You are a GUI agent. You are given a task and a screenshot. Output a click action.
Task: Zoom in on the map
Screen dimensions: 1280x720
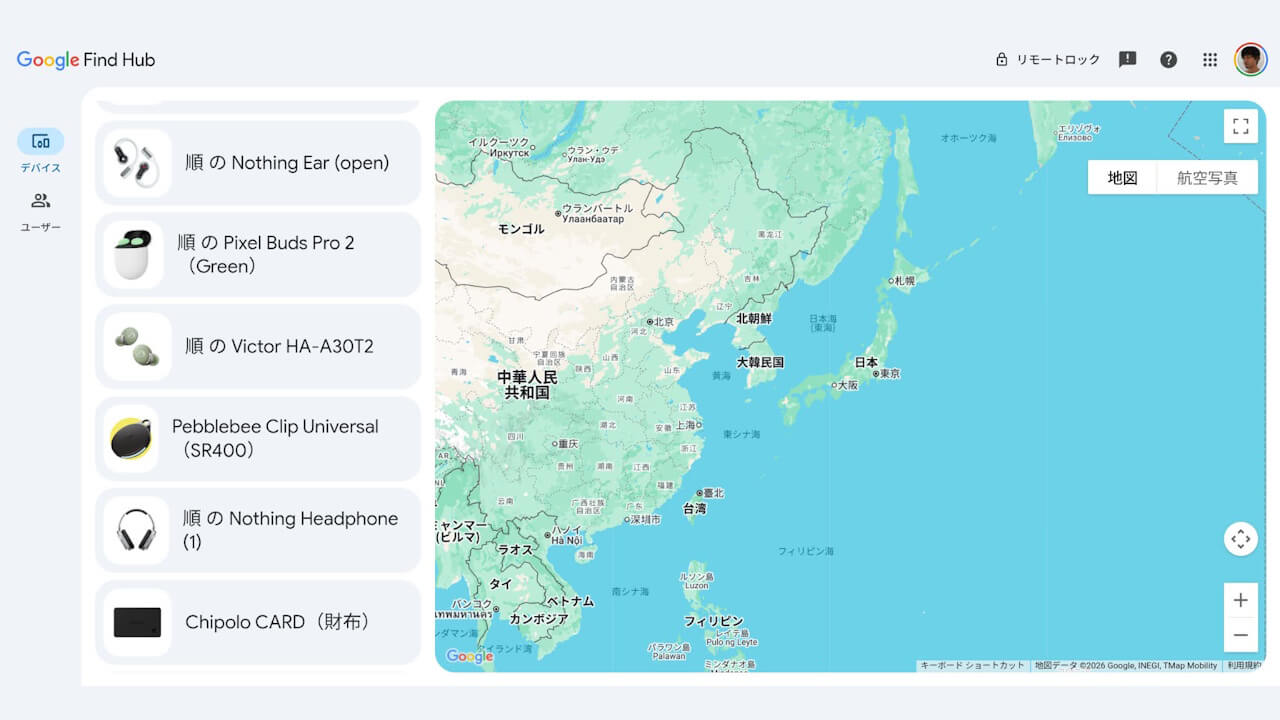pyautogui.click(x=1240, y=600)
